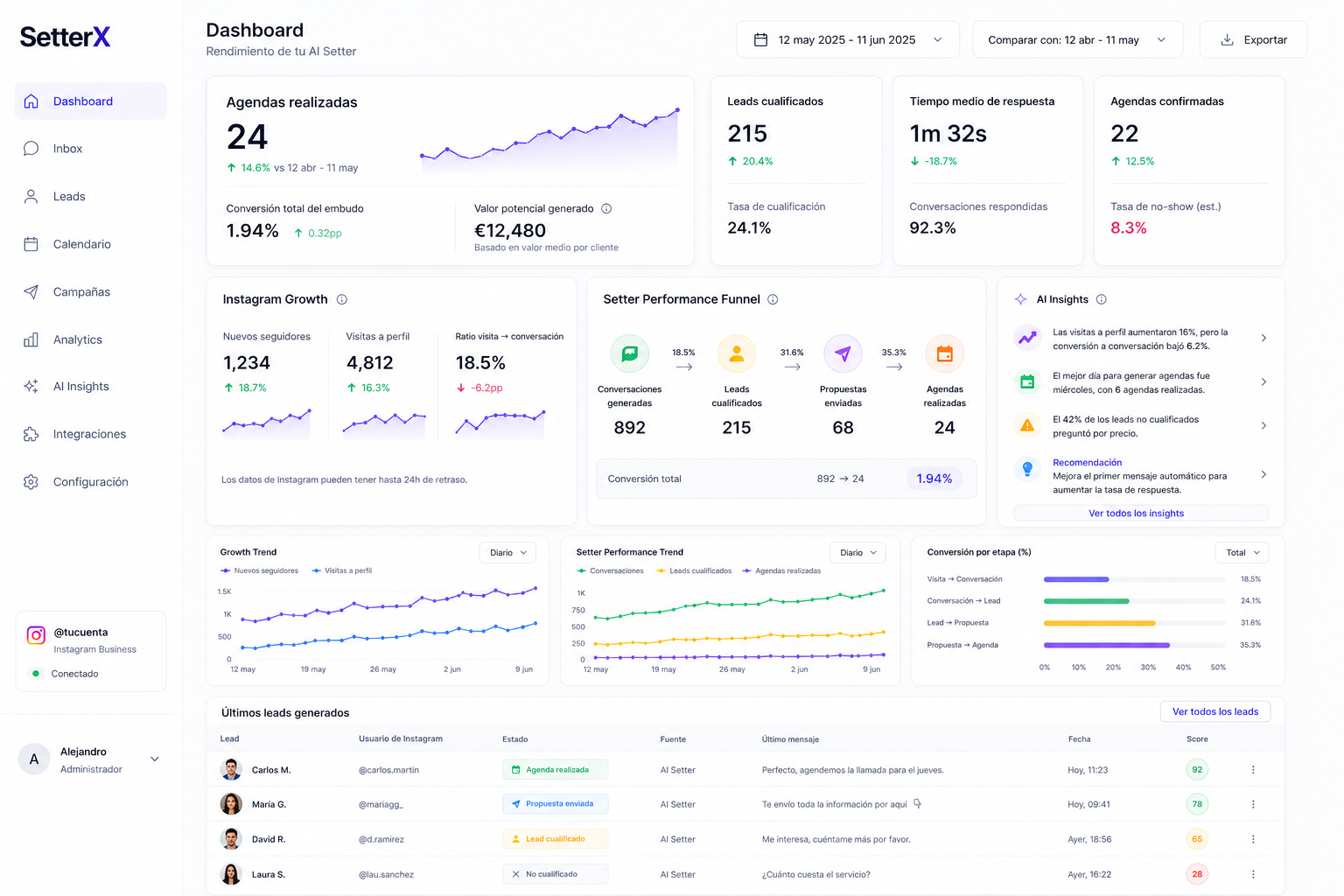
Task: Expand the Recomendación insight chevron
Action: (x=1263, y=474)
